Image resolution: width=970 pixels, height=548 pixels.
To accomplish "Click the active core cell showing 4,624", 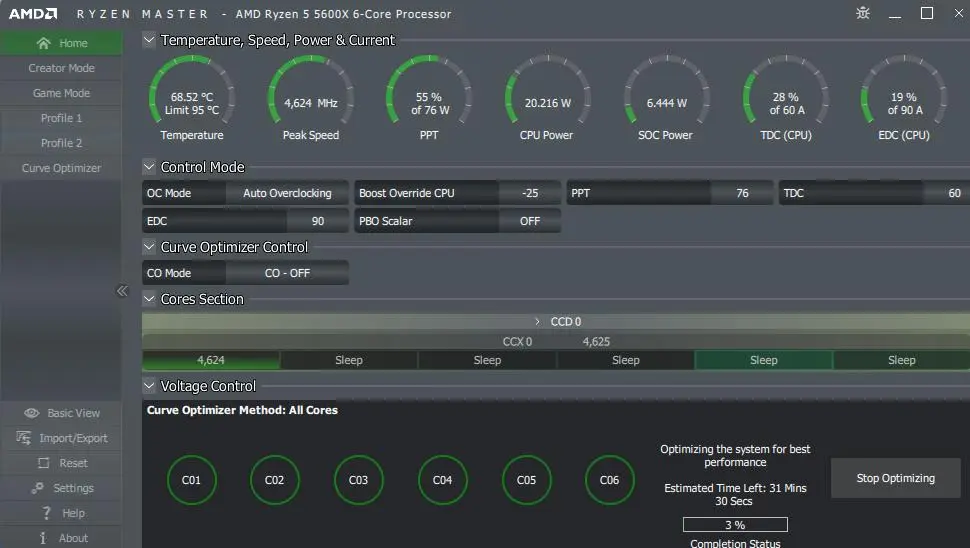I will 211,360.
